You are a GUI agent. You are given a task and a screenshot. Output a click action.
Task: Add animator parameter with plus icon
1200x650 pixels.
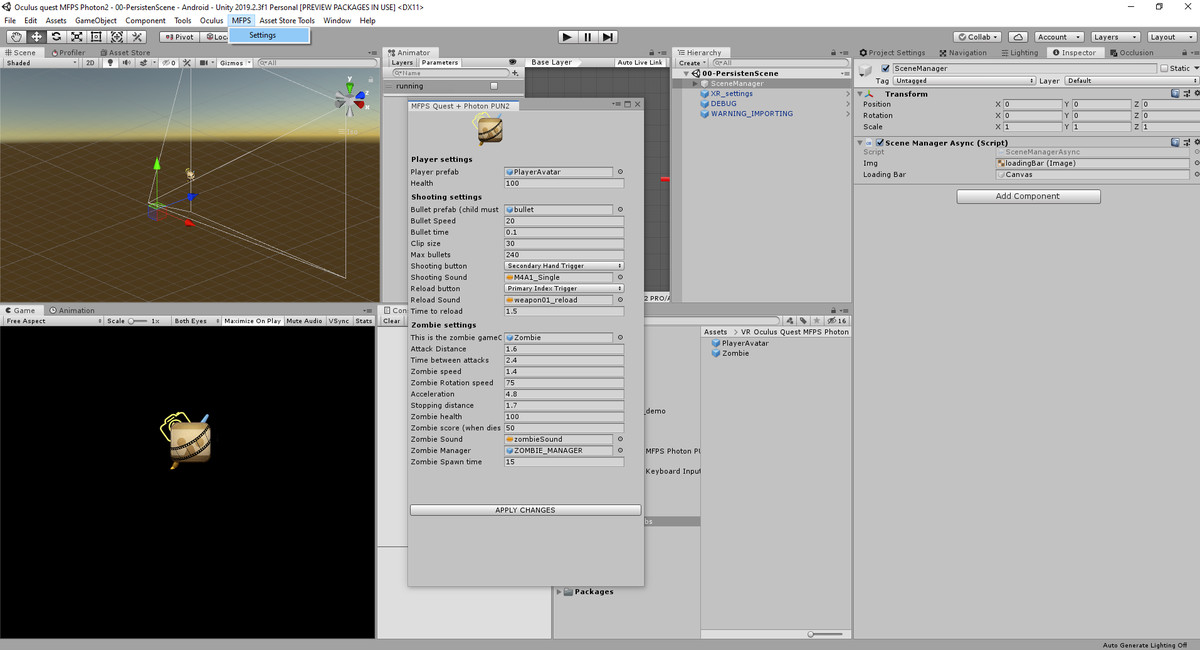[x=515, y=73]
